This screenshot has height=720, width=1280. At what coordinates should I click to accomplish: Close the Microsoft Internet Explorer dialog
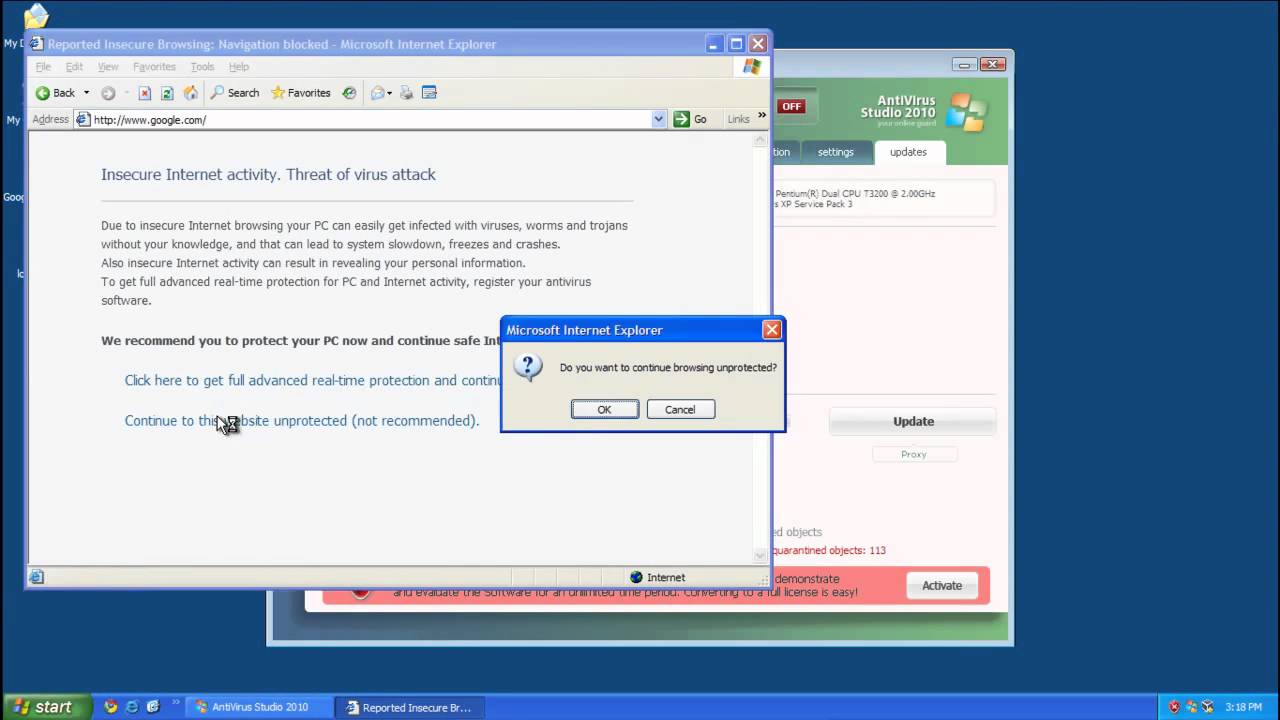771,330
